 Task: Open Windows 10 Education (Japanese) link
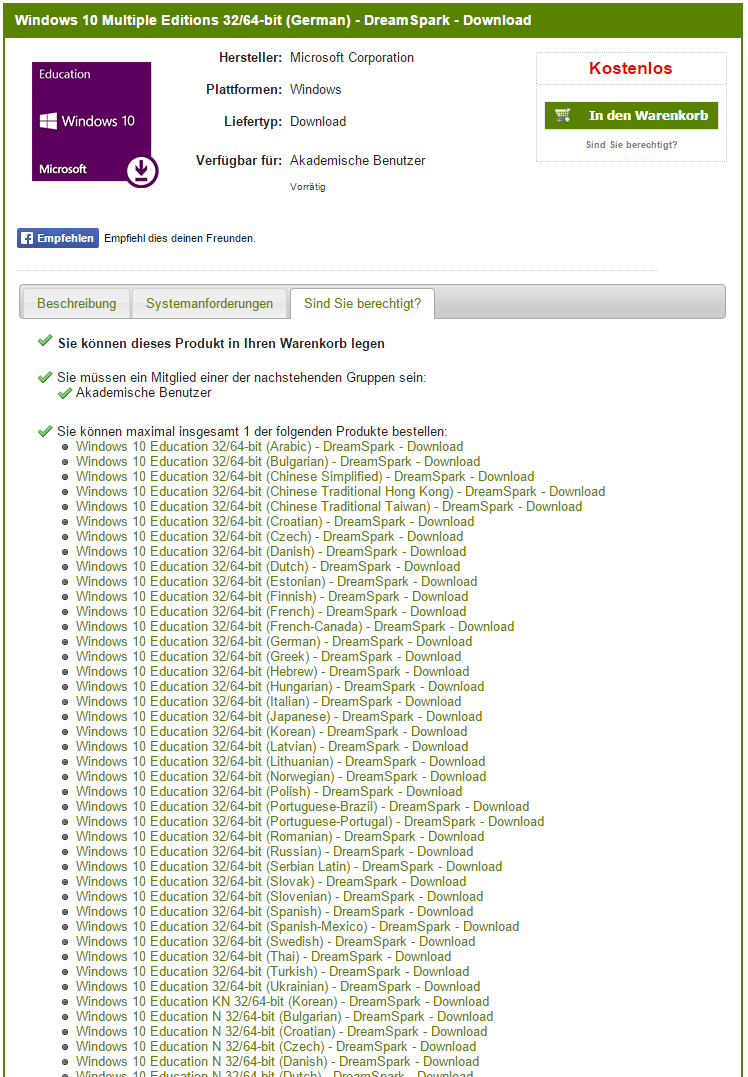(x=279, y=716)
